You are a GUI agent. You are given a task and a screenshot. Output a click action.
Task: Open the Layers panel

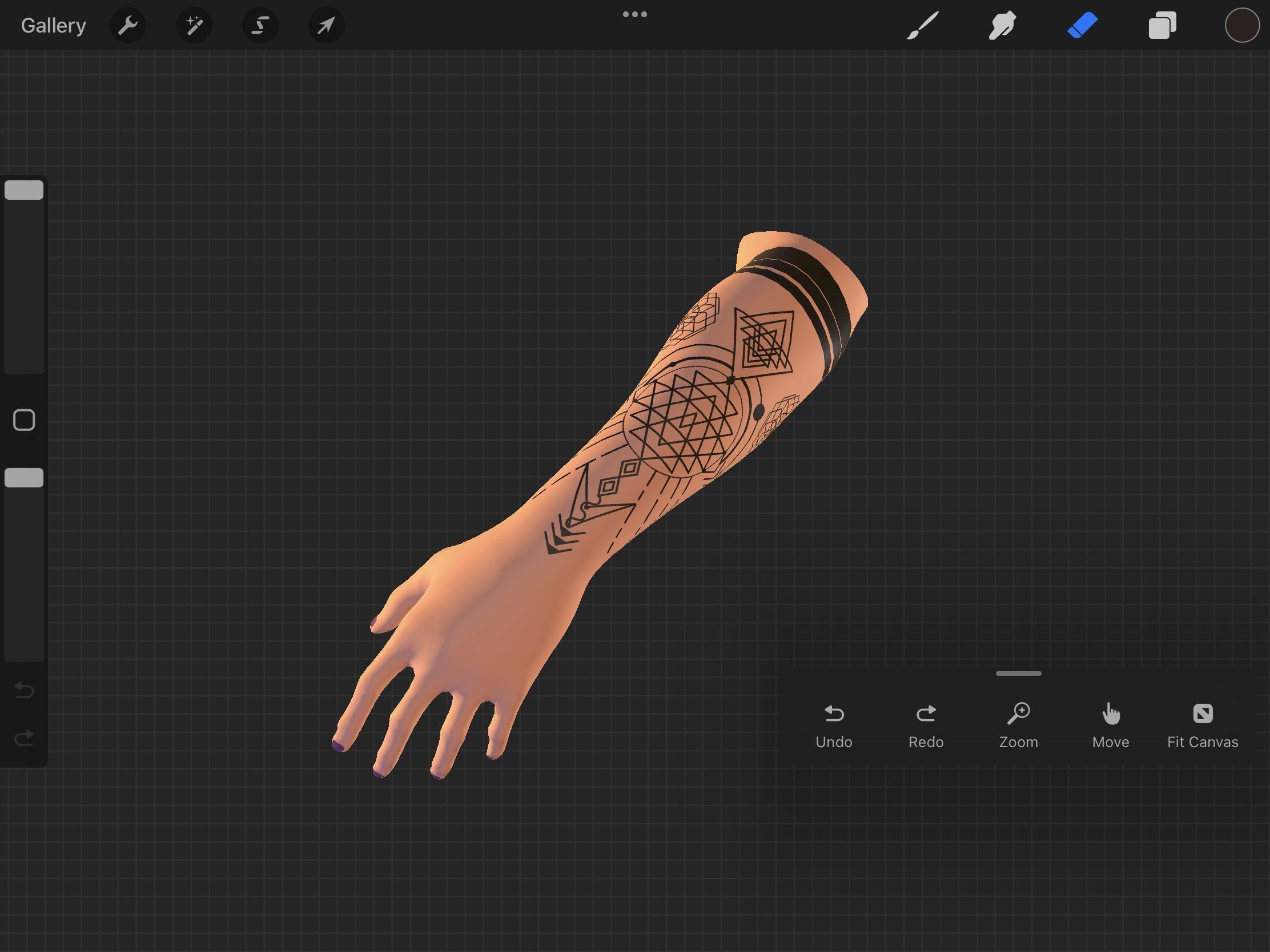pyautogui.click(x=1162, y=25)
